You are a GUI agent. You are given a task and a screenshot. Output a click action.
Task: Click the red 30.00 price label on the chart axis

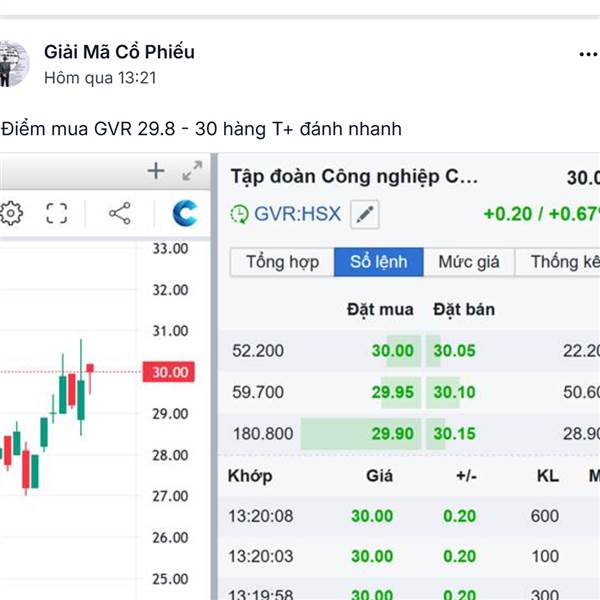tap(169, 372)
